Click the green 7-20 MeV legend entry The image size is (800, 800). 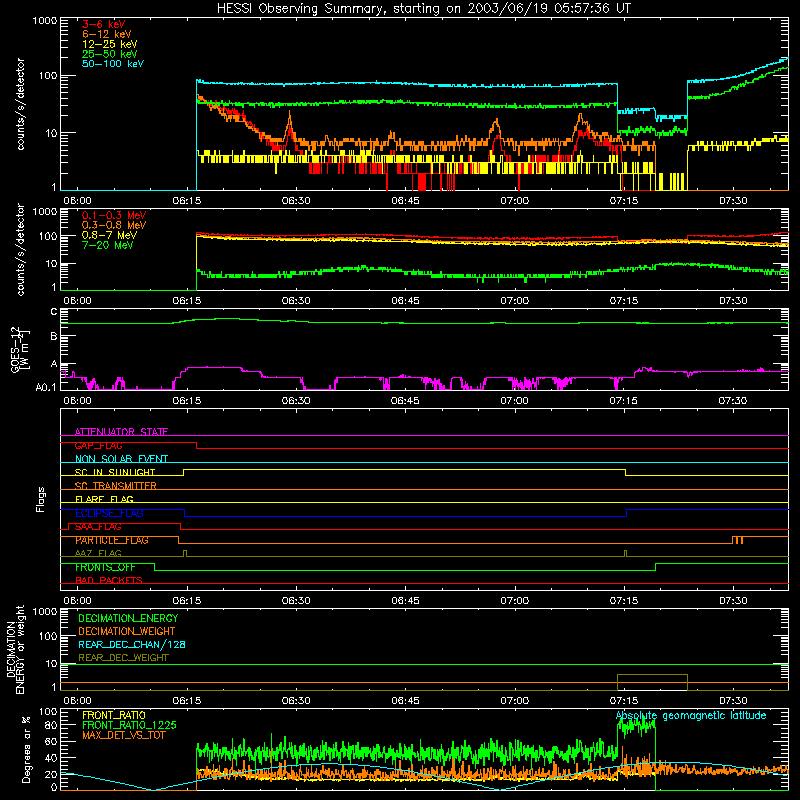tap(108, 245)
